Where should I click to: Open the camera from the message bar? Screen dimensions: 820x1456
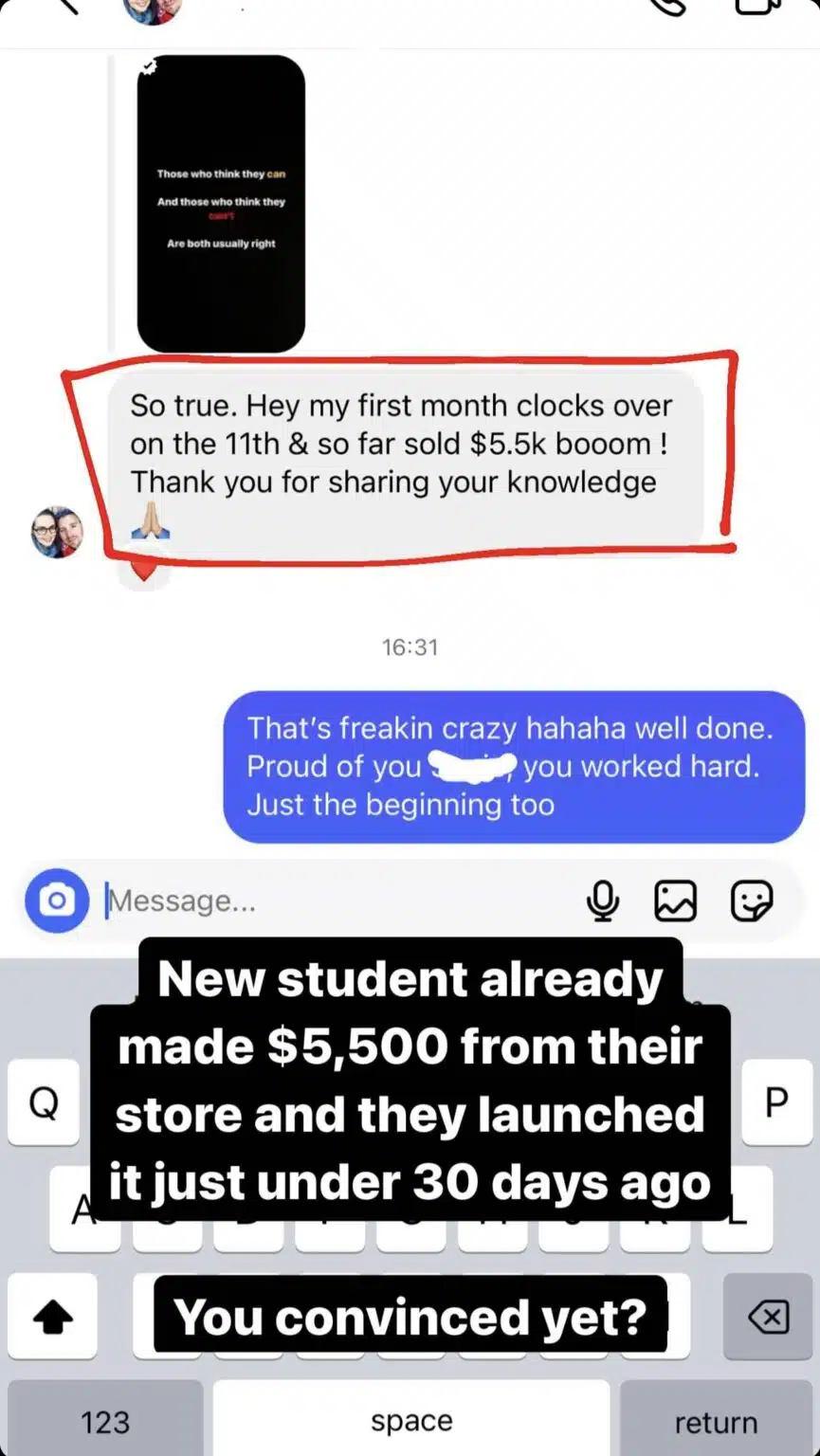[57, 900]
